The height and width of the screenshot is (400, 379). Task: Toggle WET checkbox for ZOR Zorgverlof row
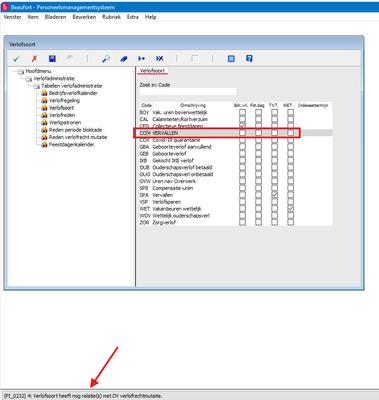pos(291,222)
